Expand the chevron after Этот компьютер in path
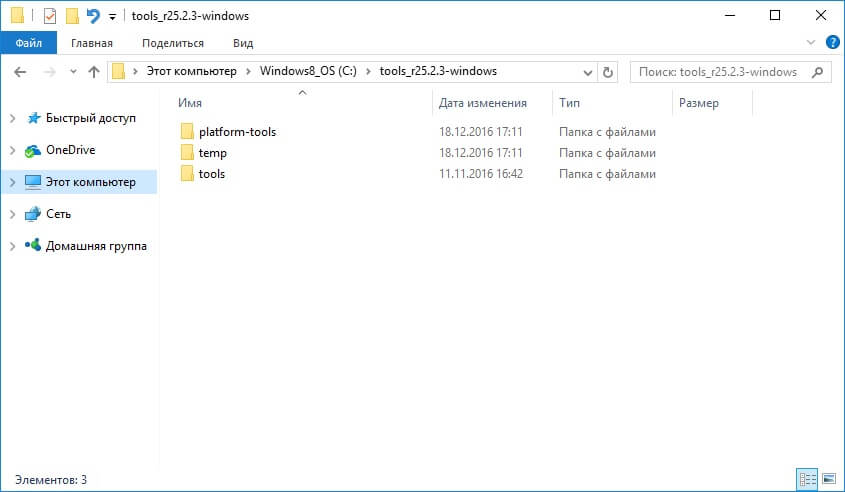845x492 pixels. (x=248, y=72)
